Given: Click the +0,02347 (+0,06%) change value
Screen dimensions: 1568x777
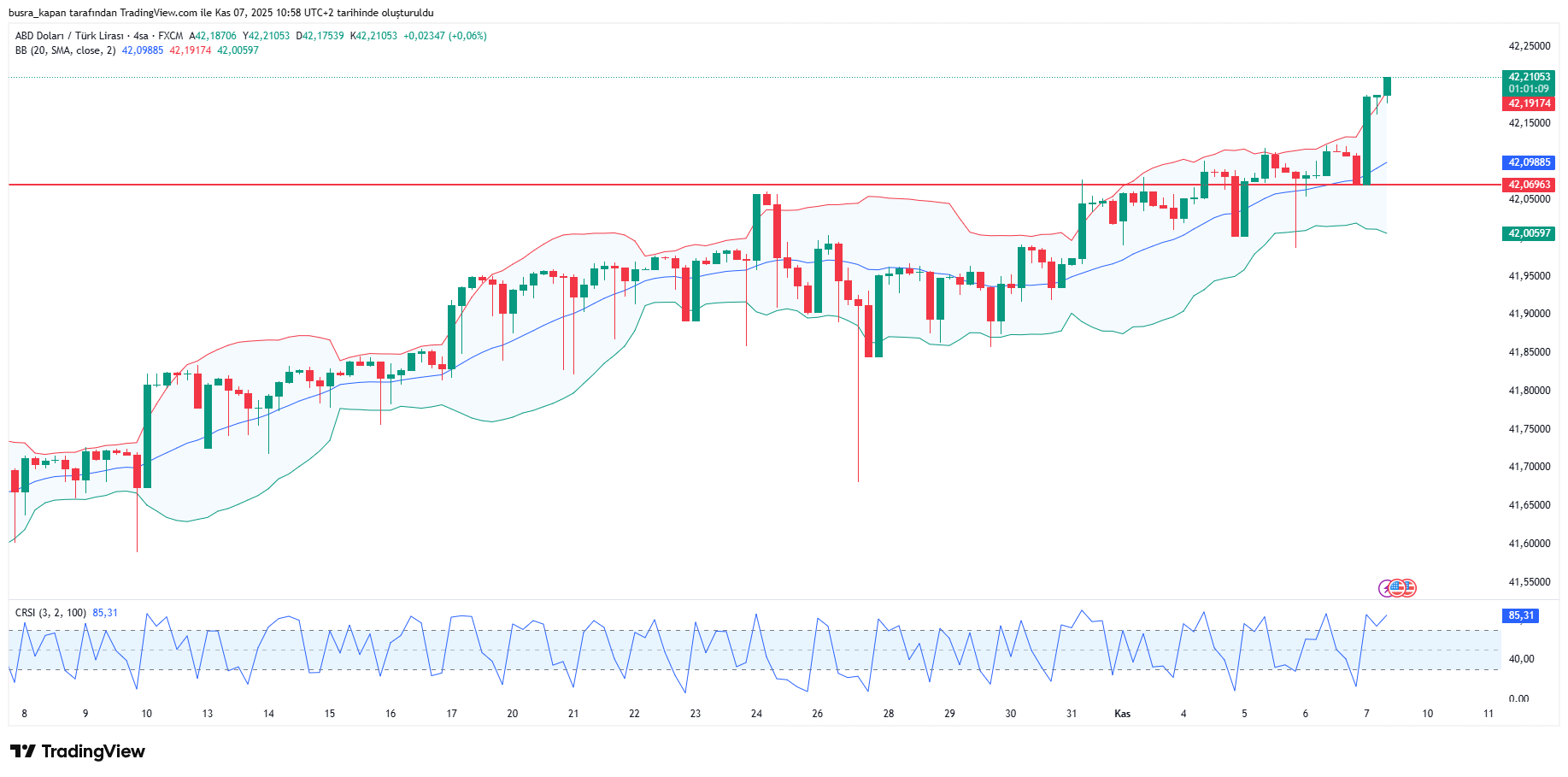Looking at the screenshot, I should click(444, 36).
